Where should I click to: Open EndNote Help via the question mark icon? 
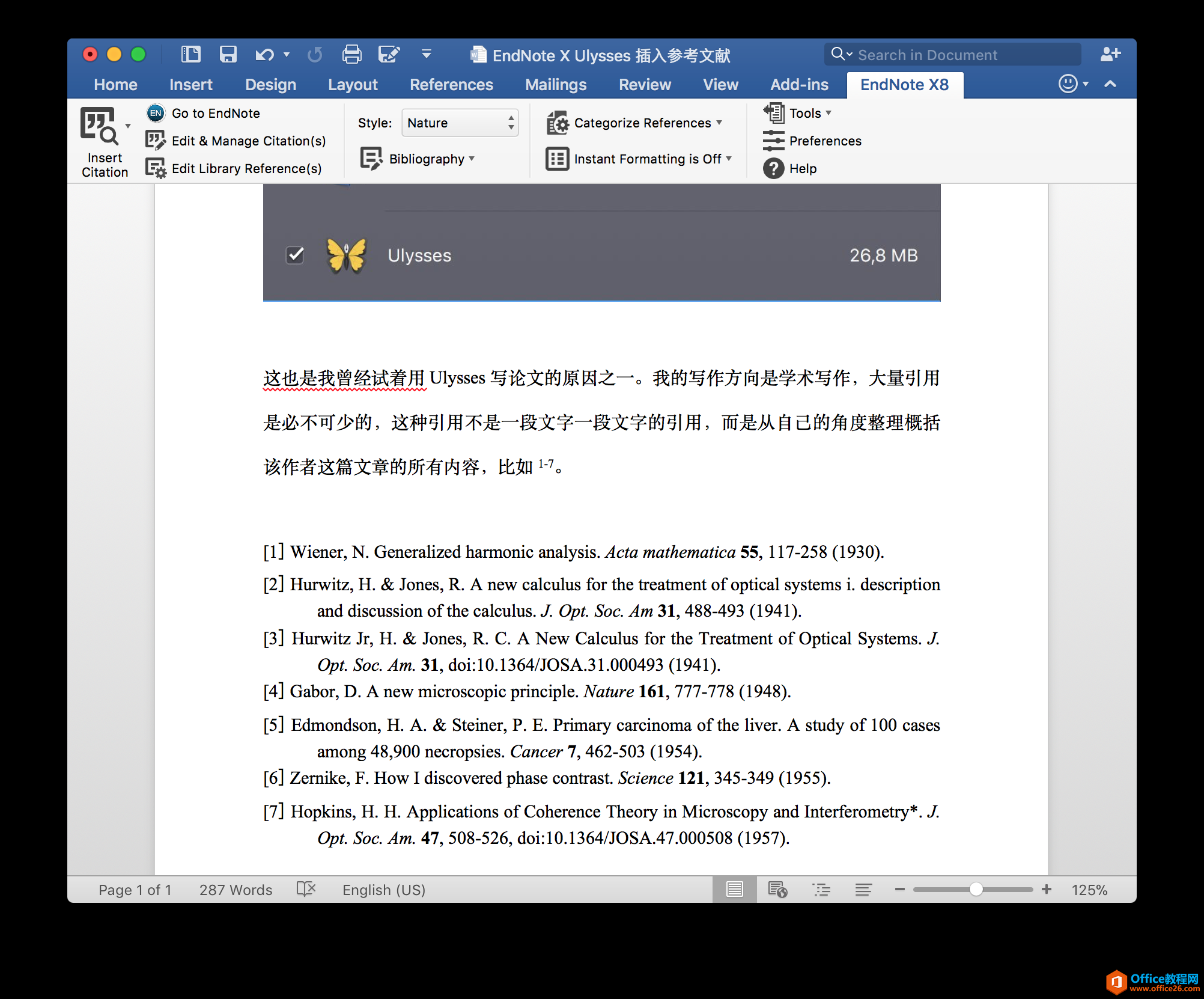point(773,168)
